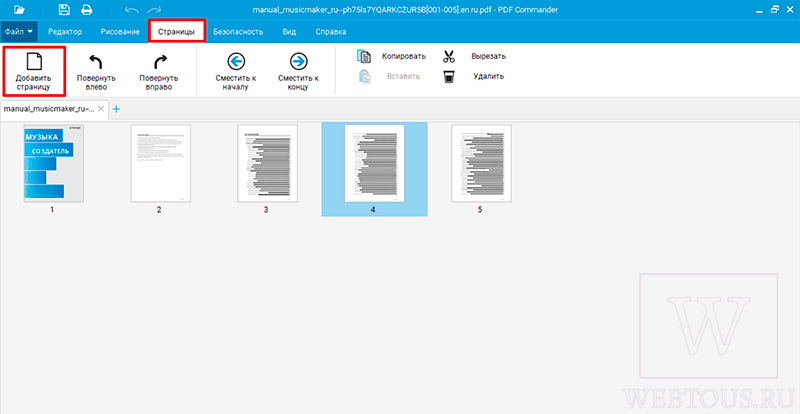Click the redo arrow icon

point(154,10)
